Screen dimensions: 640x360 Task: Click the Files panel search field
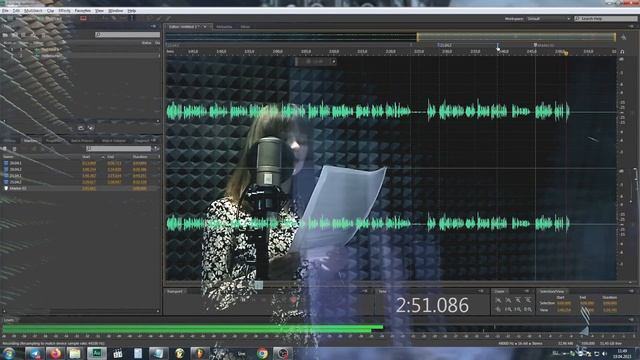pos(127,35)
